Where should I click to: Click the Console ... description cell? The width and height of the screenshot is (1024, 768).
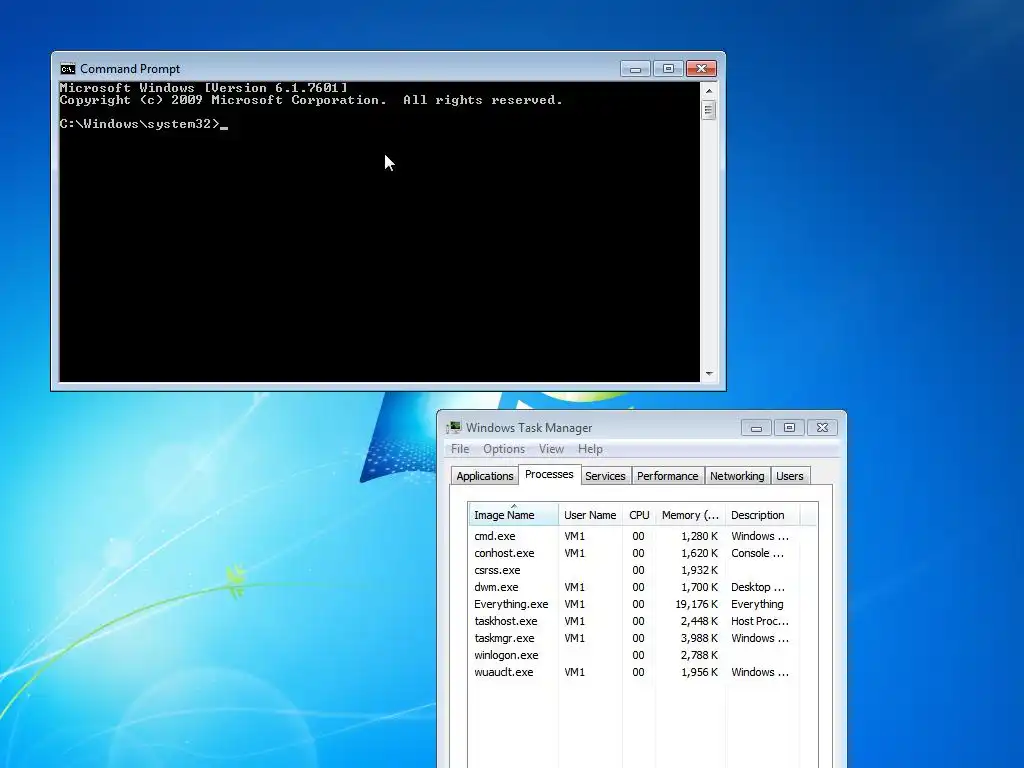pos(757,553)
